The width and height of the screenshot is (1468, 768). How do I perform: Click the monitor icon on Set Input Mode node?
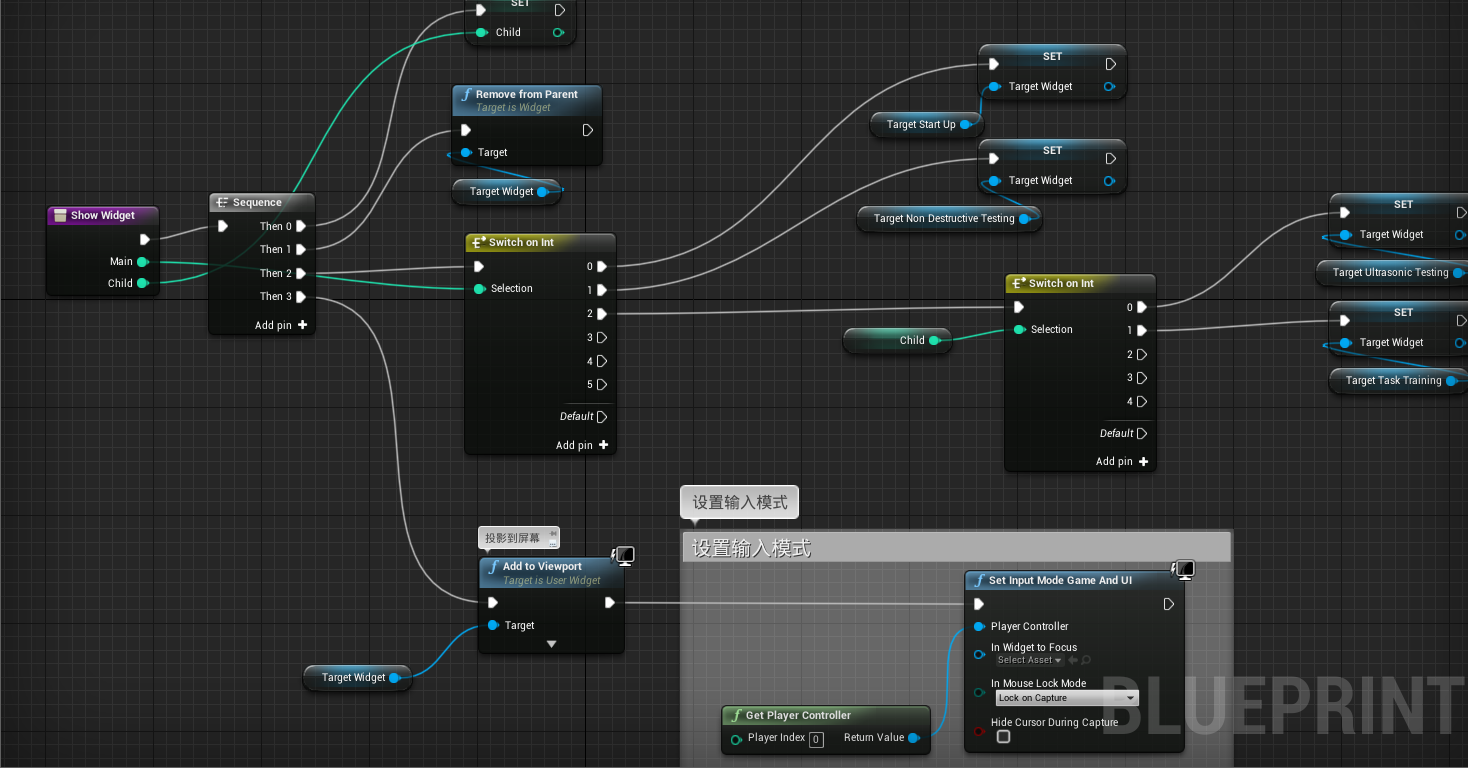pos(1182,569)
